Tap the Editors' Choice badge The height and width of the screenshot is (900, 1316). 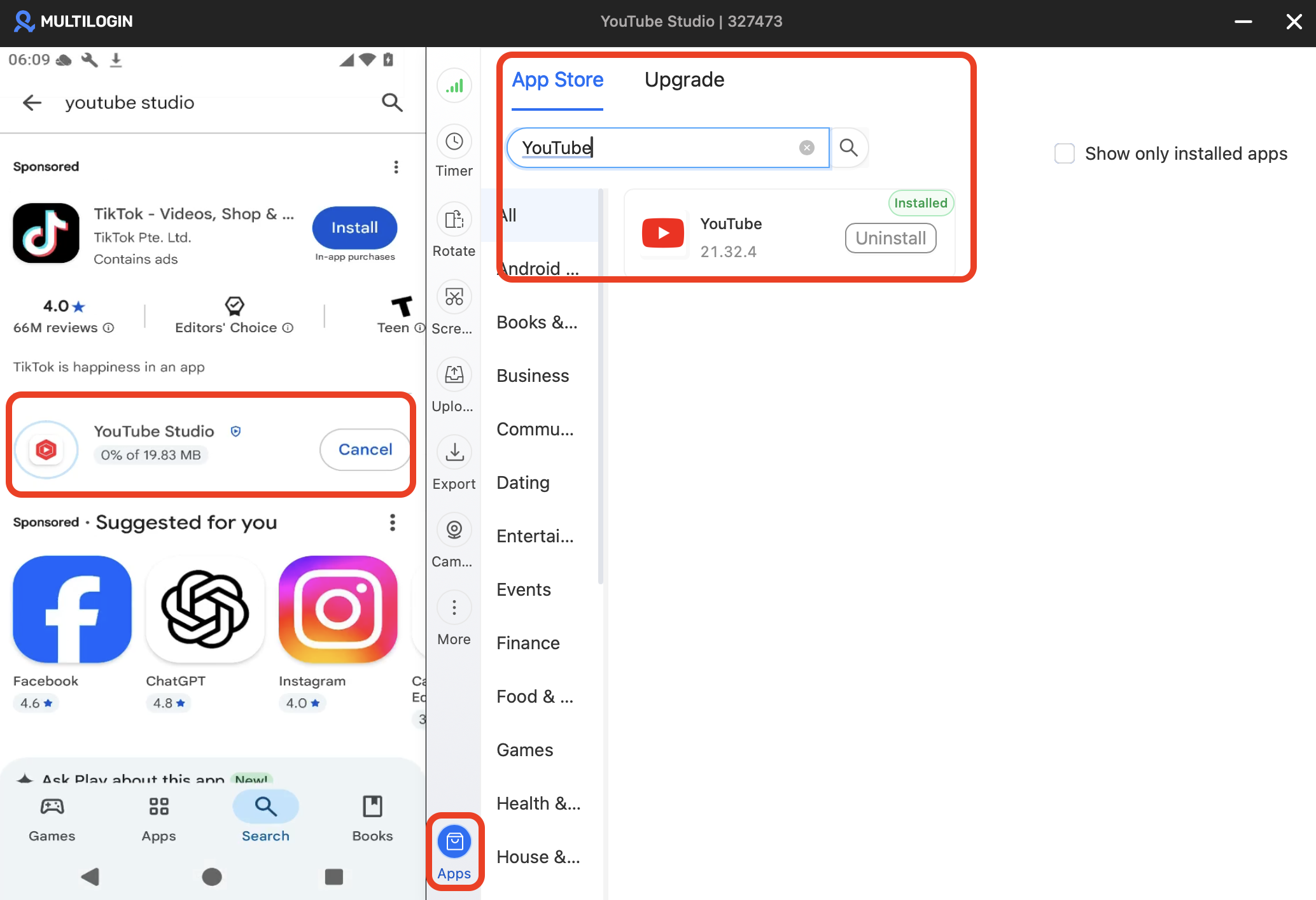(234, 316)
